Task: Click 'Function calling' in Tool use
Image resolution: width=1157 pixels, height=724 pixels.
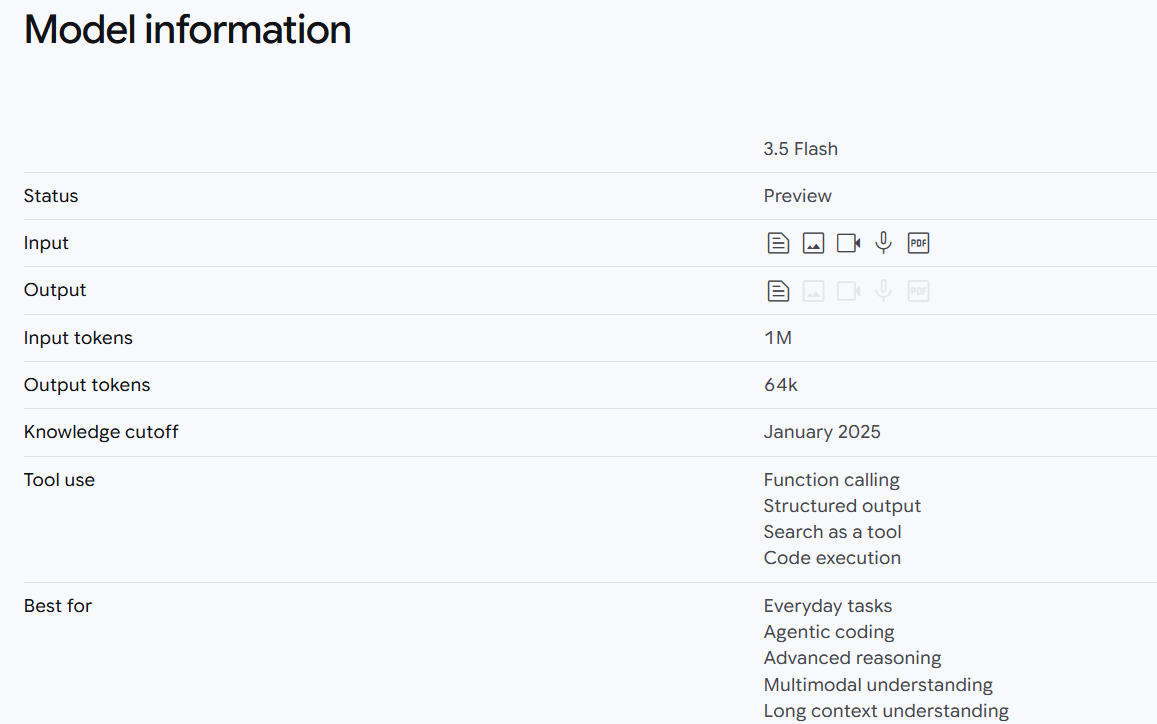Action: (832, 480)
